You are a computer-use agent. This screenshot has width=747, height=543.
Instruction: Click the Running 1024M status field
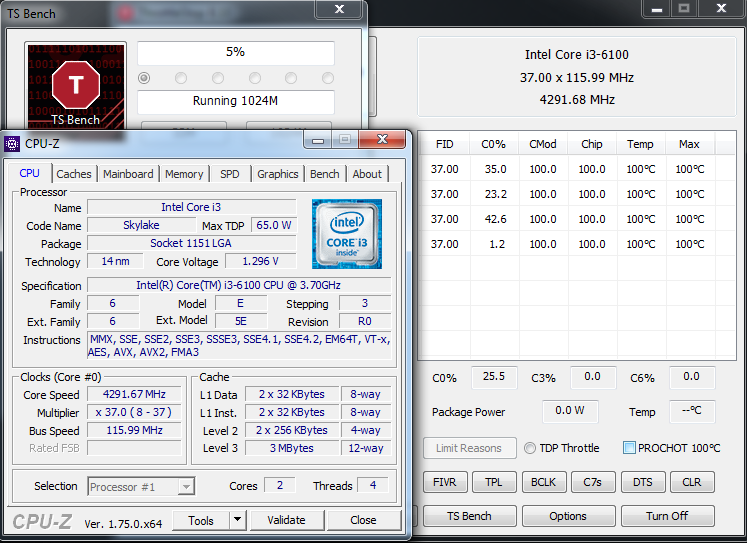tap(236, 101)
